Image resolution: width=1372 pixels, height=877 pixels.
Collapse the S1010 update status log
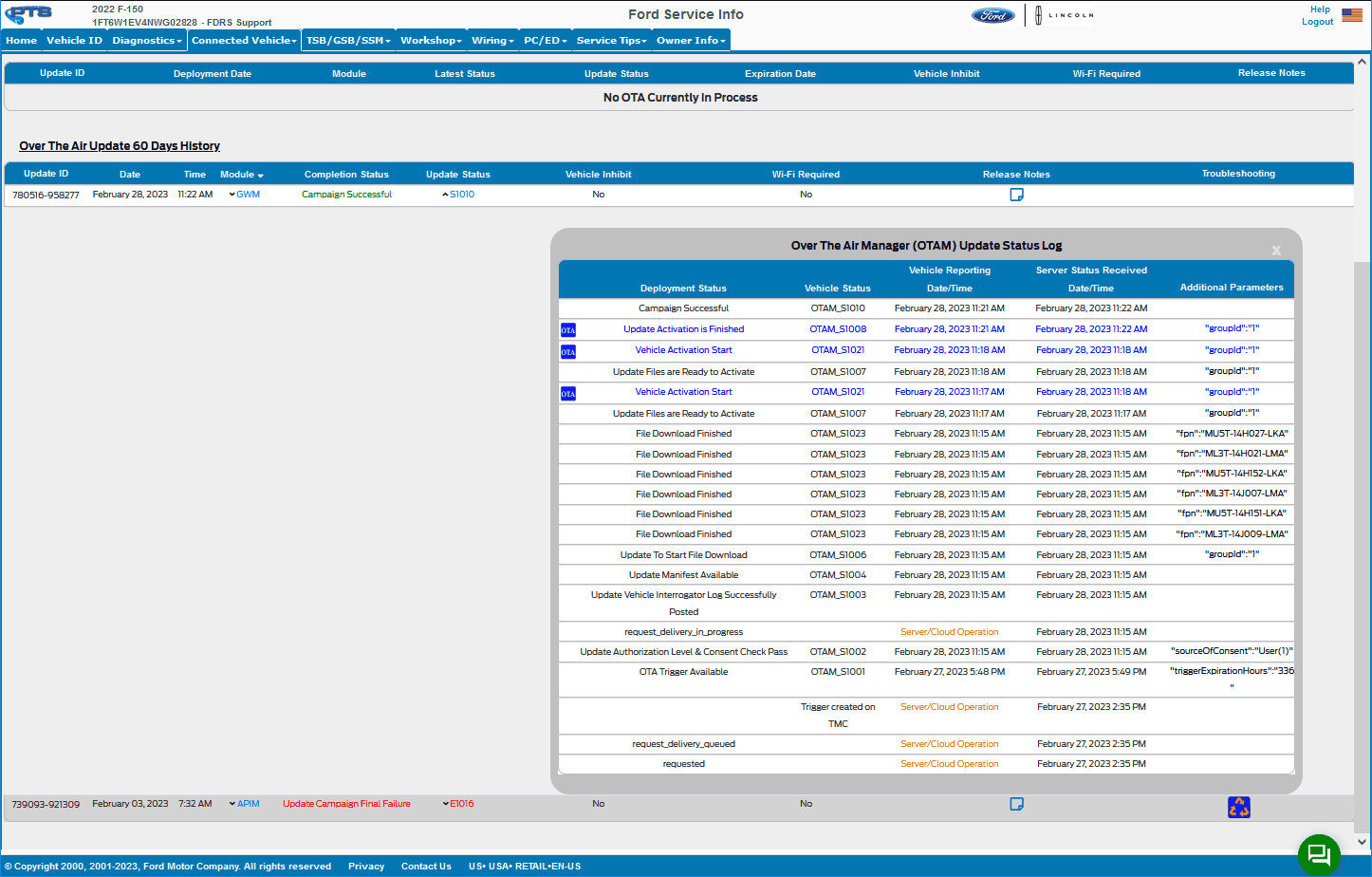[457, 195]
